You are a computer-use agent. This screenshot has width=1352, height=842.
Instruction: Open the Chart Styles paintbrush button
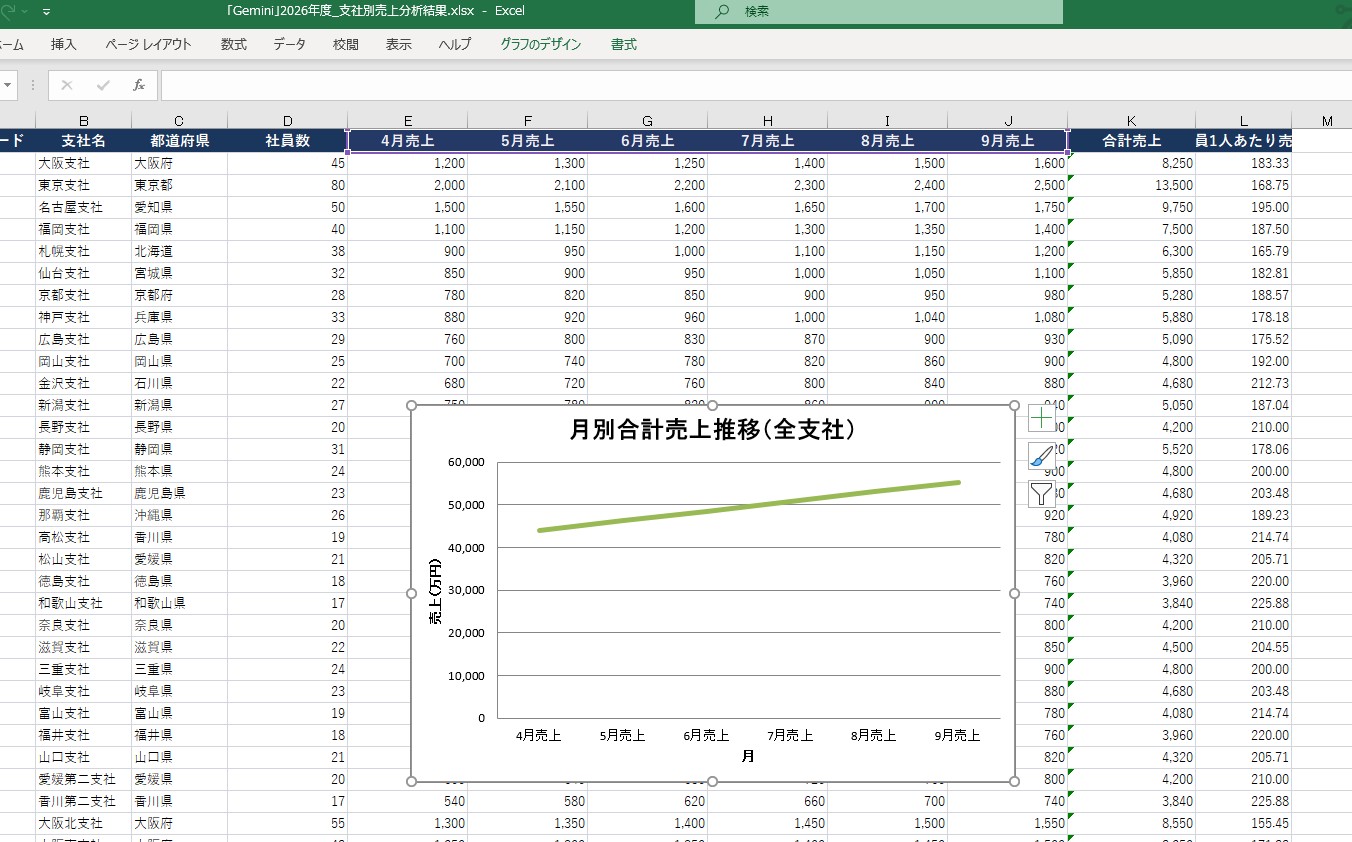click(x=1041, y=456)
